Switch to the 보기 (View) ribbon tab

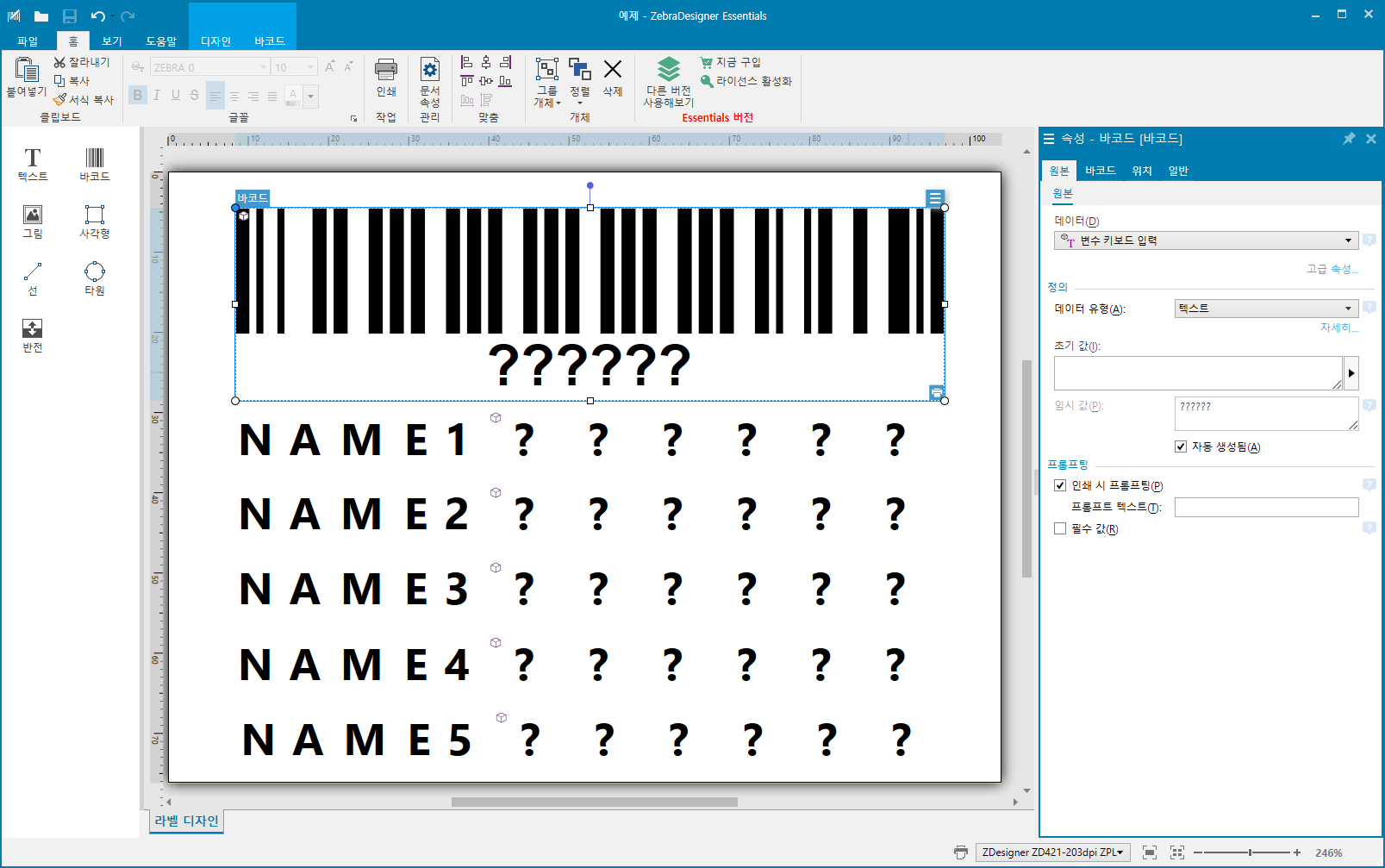point(112,41)
